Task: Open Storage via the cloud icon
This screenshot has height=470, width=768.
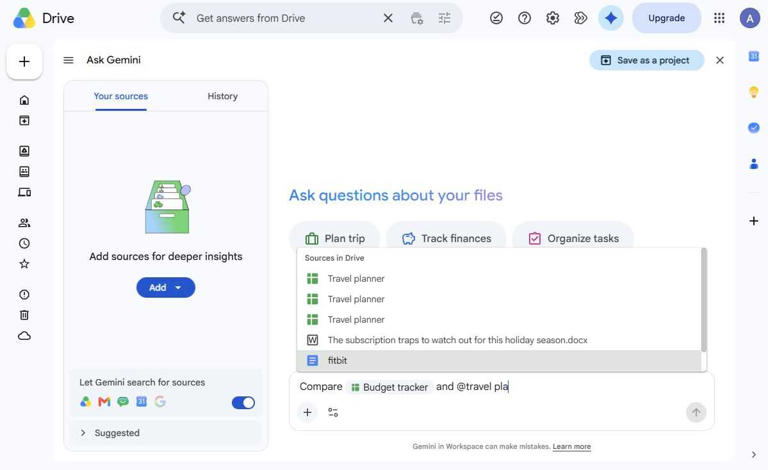Action: [24, 335]
